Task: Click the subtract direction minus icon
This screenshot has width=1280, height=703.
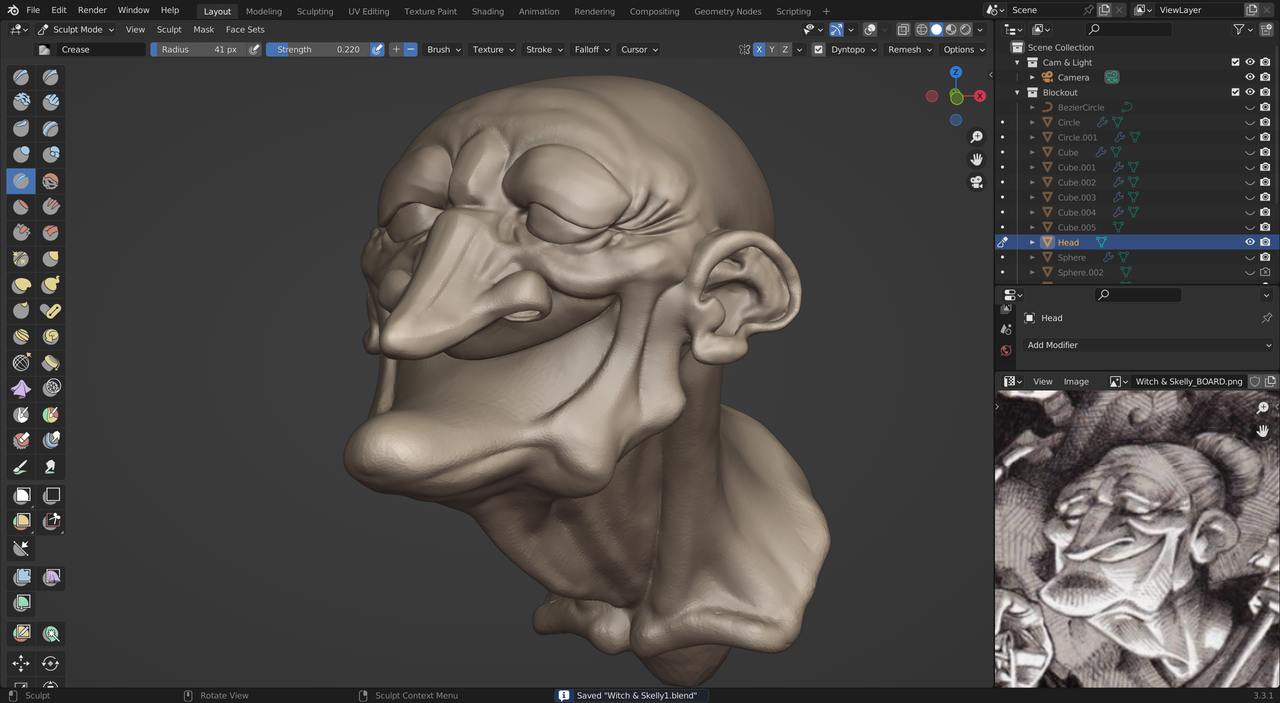Action: (410, 49)
